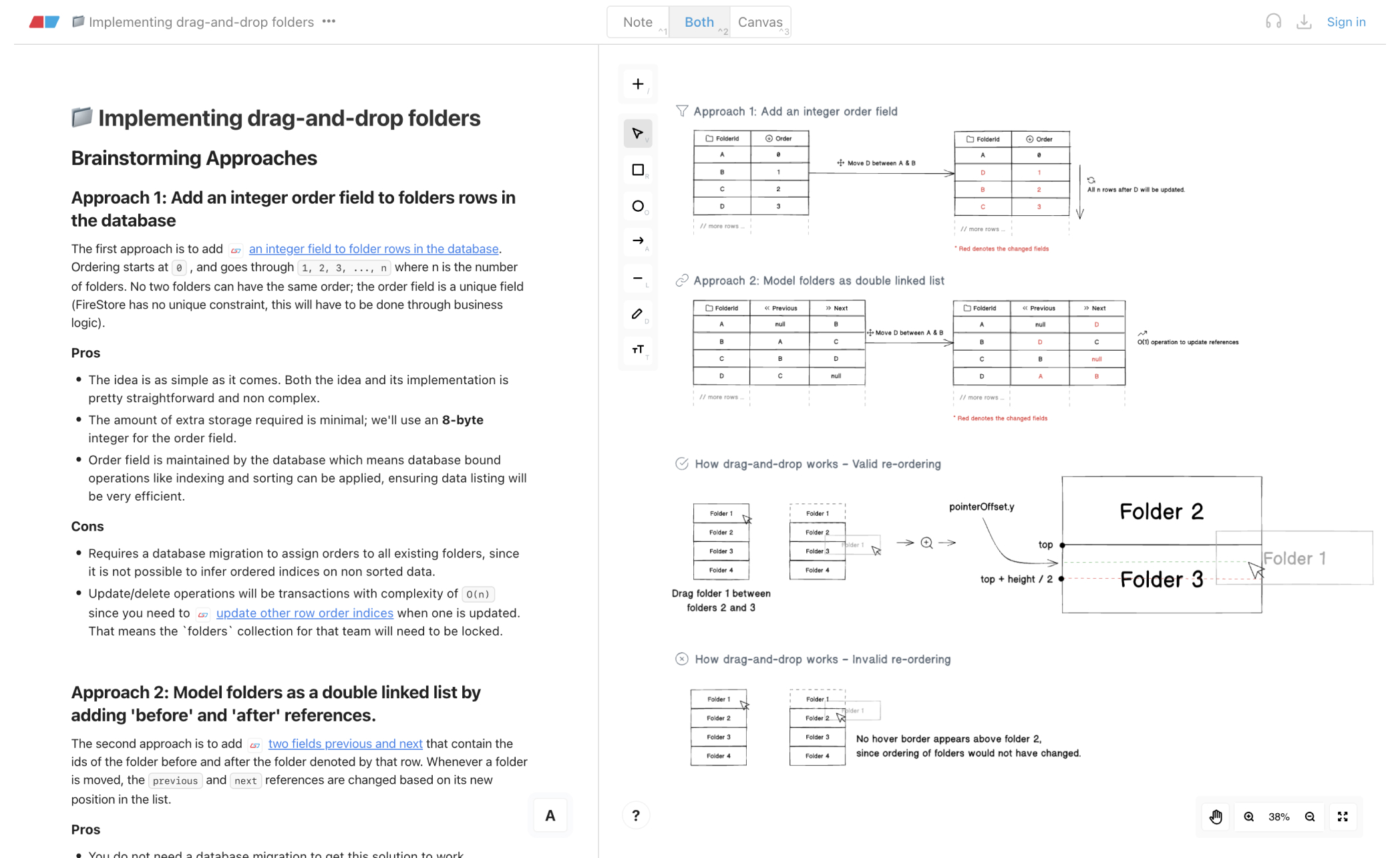Toggle the hand pan tool
This screenshot has width=1400, height=858.
[1216, 817]
